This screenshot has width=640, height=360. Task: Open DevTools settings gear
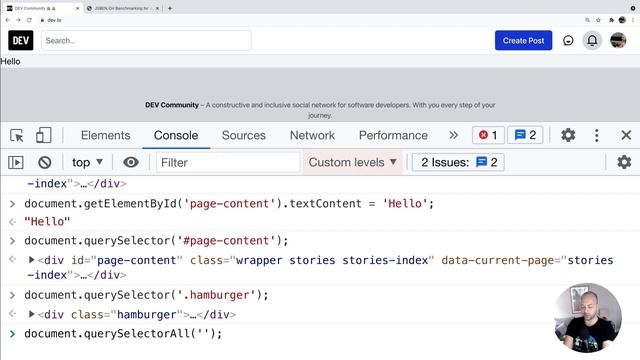(x=568, y=135)
